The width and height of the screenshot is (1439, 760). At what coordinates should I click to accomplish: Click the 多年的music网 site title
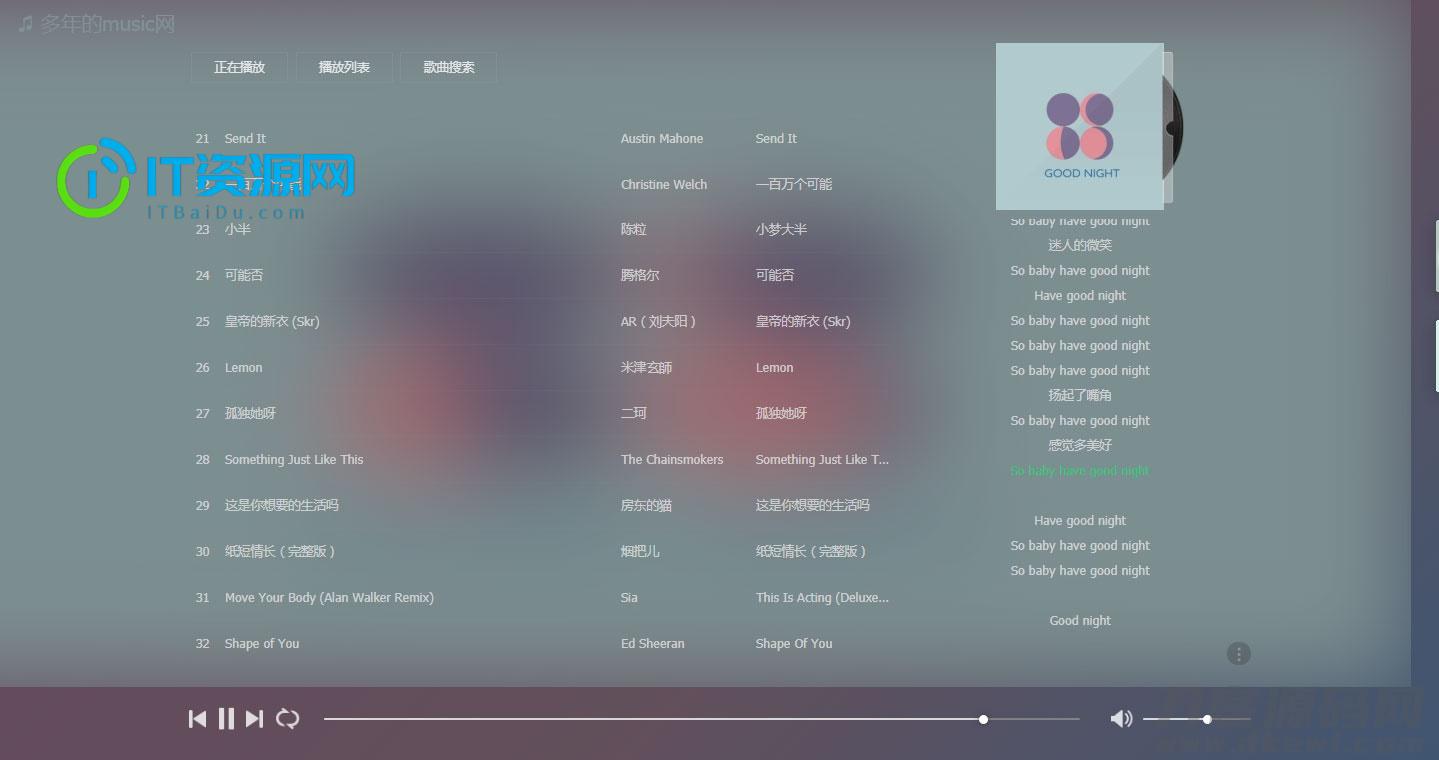coord(108,23)
